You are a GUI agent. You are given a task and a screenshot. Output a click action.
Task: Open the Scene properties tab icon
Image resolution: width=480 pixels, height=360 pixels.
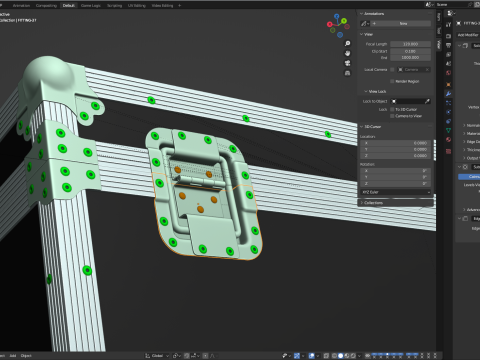(x=449, y=63)
